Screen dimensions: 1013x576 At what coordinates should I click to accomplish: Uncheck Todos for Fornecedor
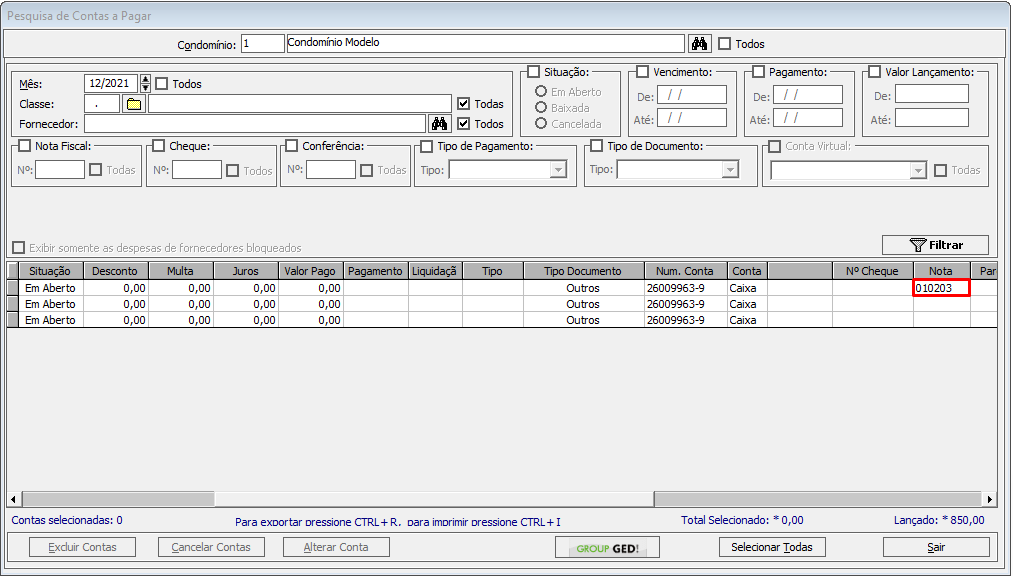coord(463,123)
